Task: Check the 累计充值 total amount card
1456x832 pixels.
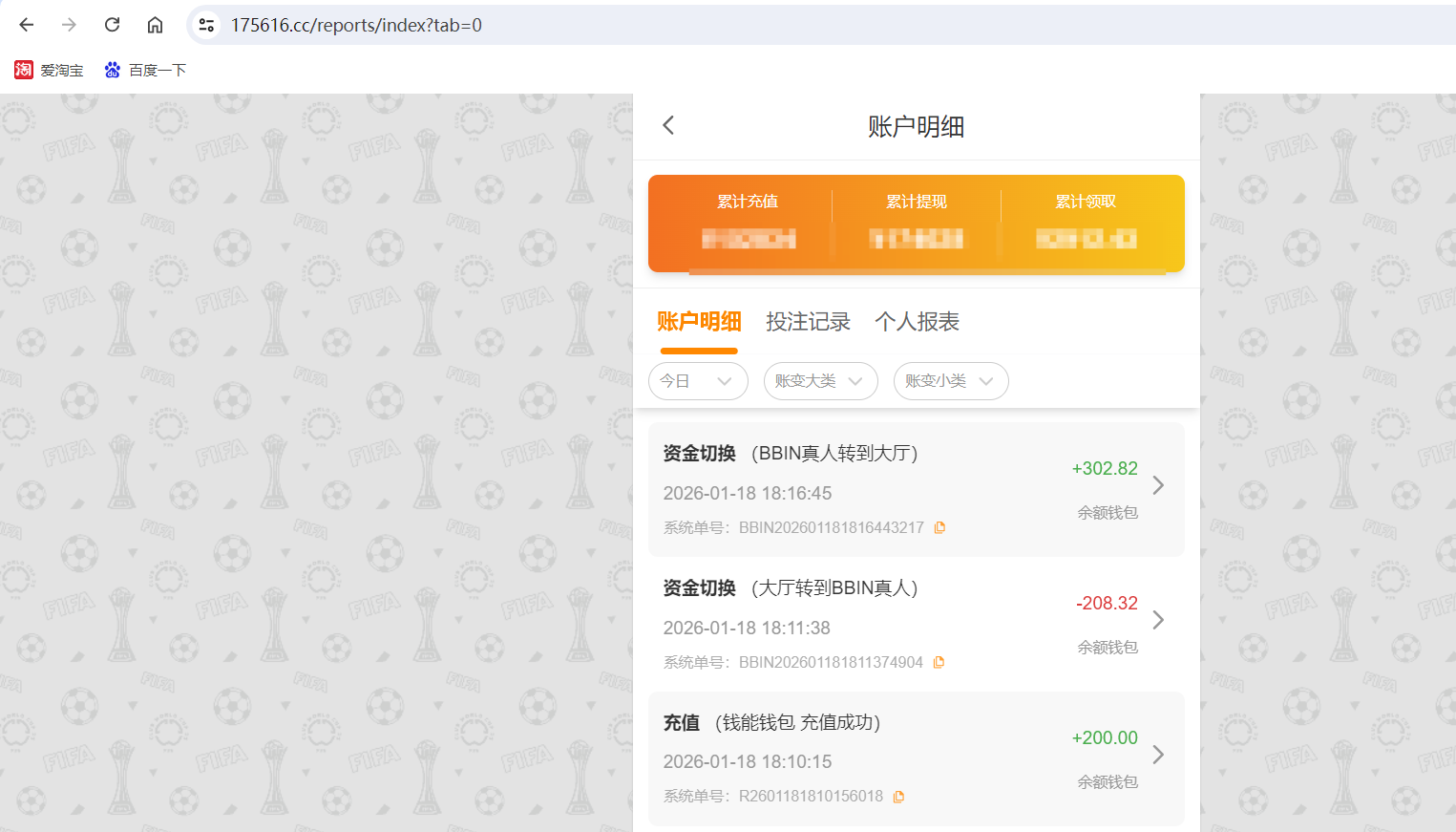Action: tap(748, 224)
